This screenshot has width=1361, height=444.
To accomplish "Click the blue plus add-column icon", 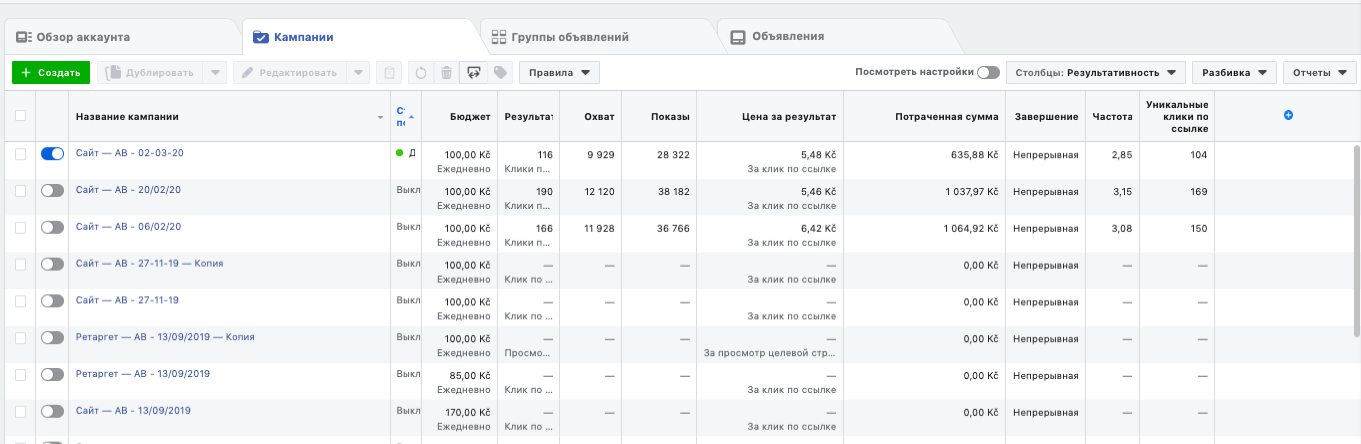I will point(1288,116).
